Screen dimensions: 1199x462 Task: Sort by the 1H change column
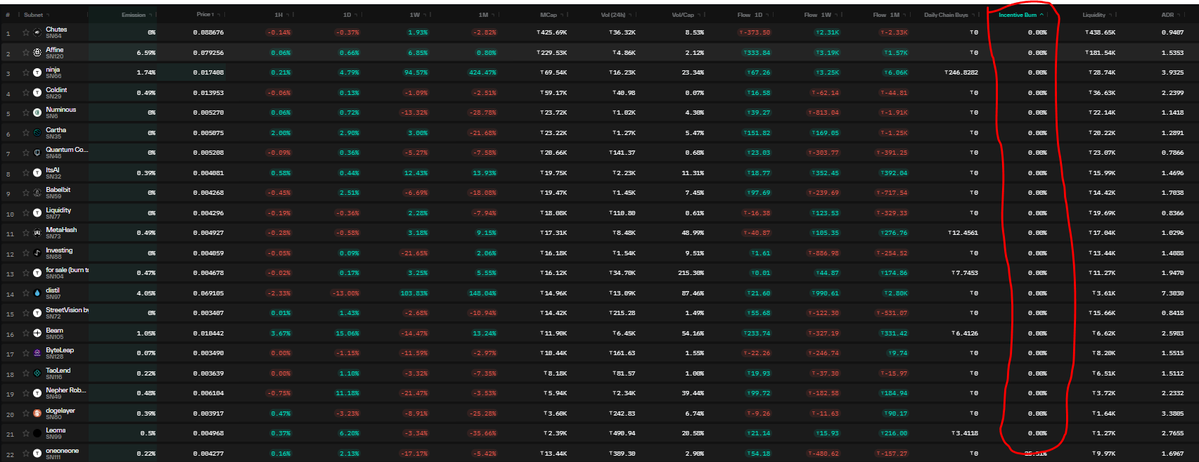pos(278,15)
